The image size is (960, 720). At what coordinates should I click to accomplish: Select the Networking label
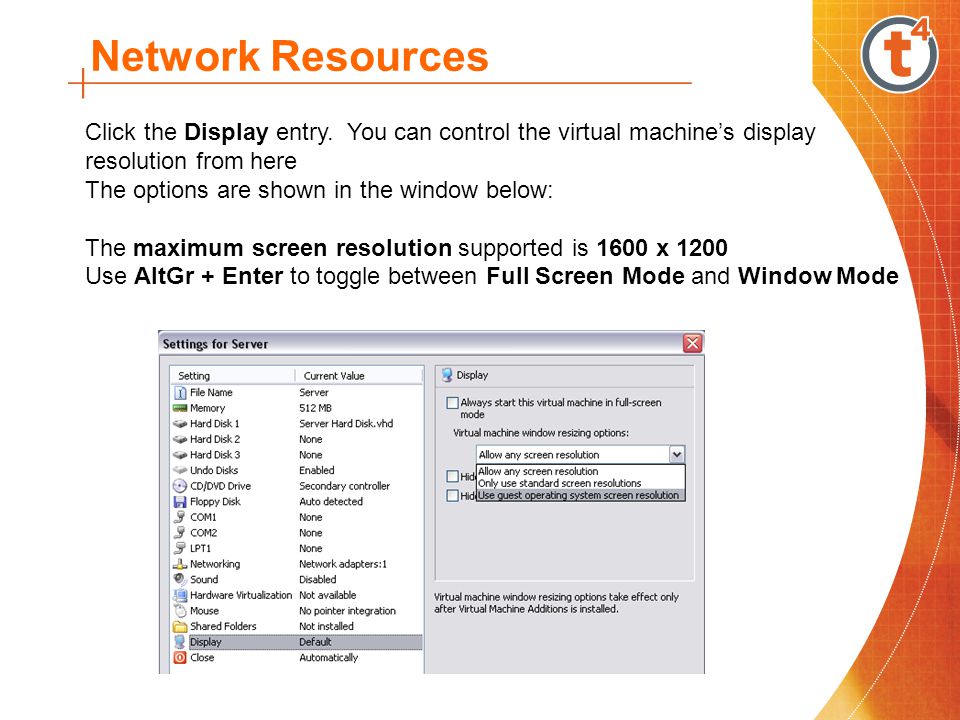[x=215, y=564]
